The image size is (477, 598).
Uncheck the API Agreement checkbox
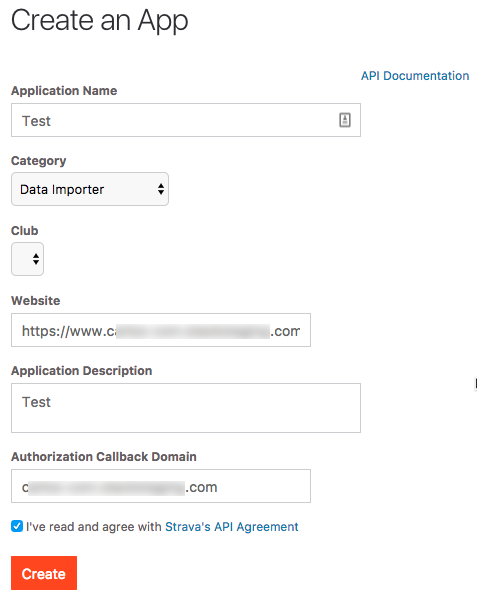point(17,526)
